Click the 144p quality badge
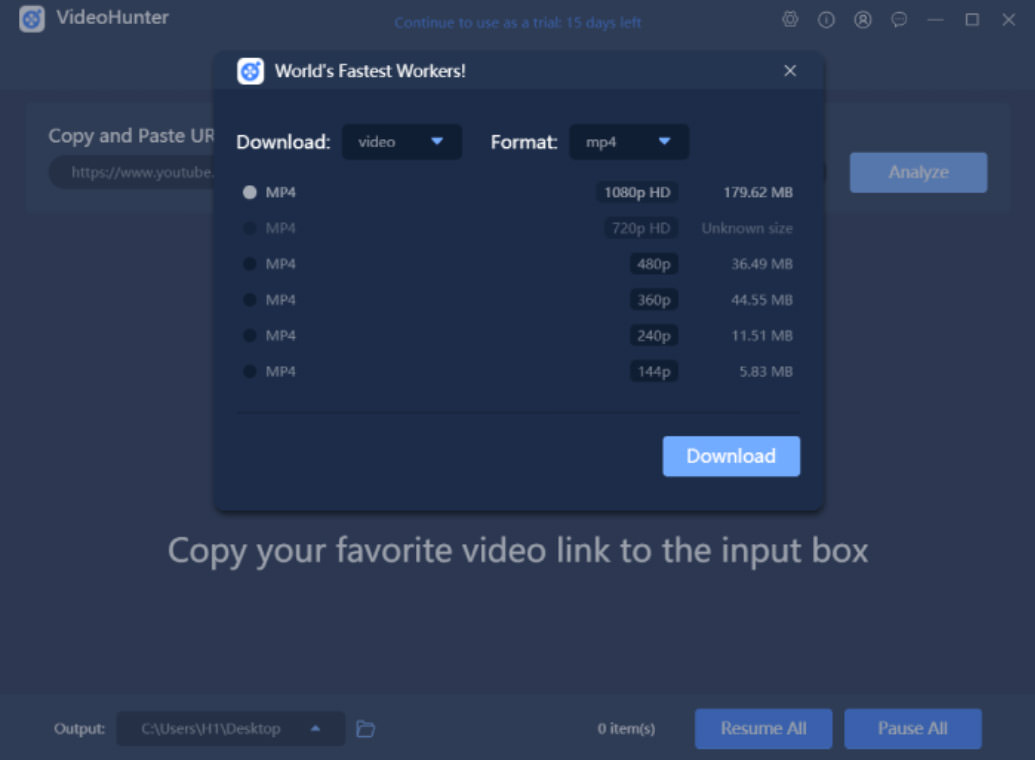Screen dimensions: 1035x760 653,371
